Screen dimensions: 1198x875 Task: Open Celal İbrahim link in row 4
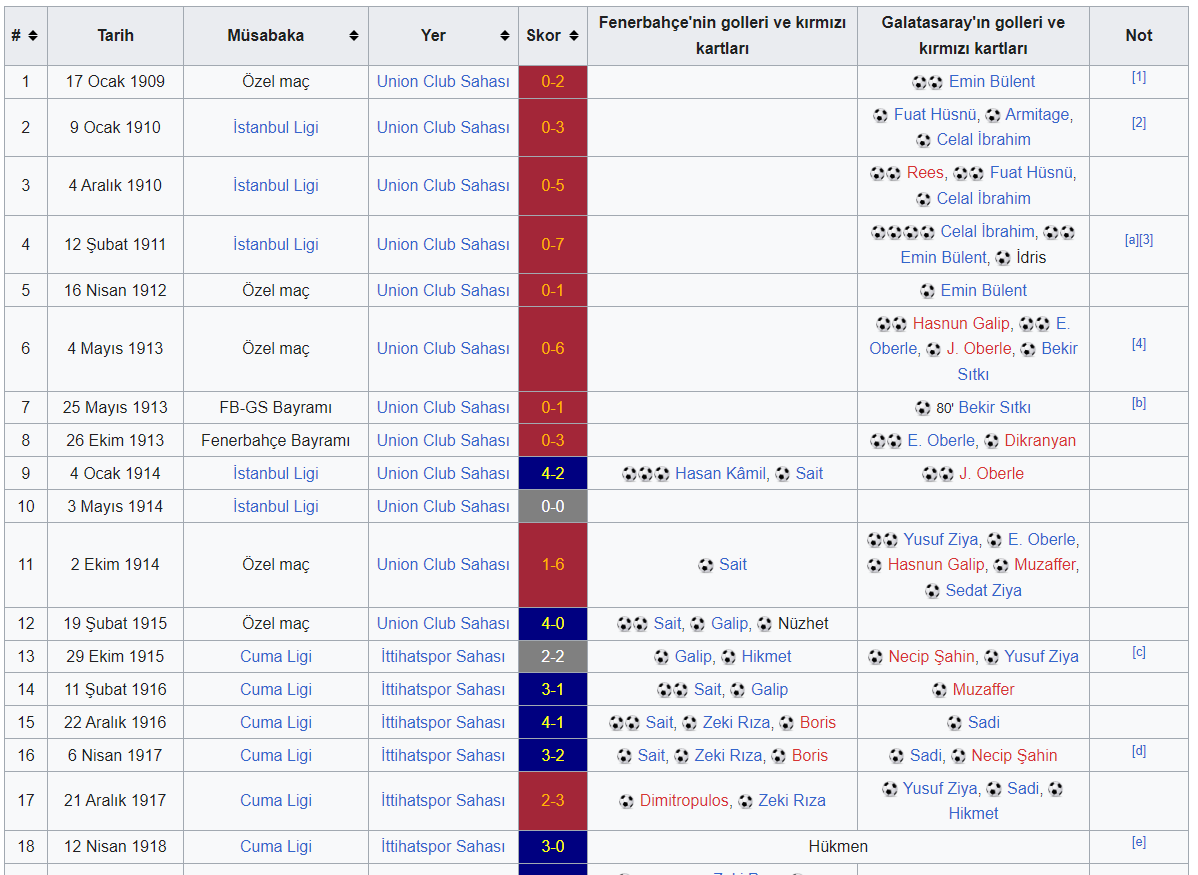tap(987, 232)
